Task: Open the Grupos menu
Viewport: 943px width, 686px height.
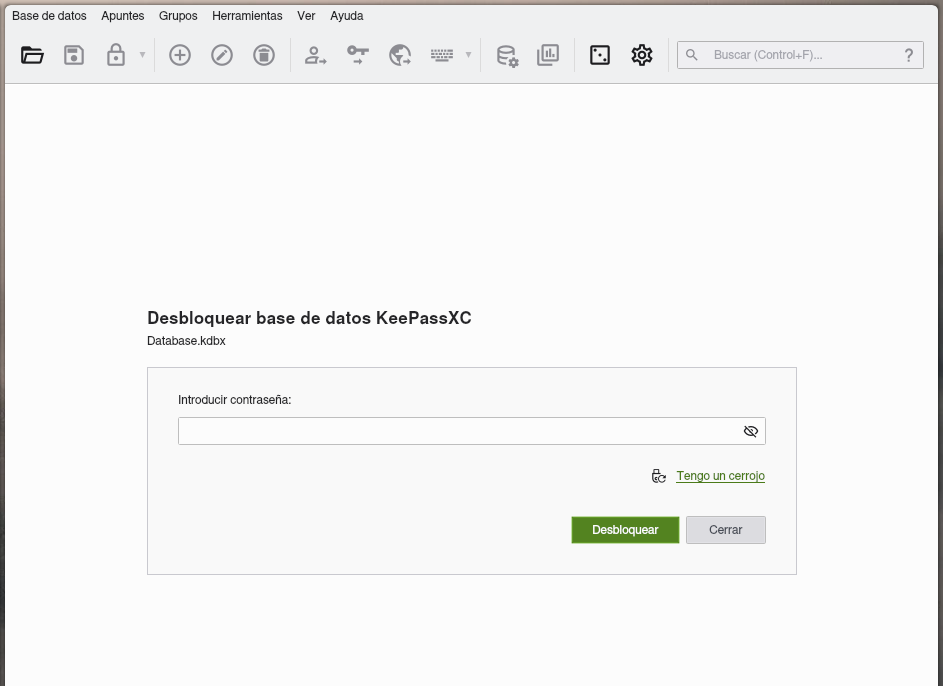Action: [178, 16]
